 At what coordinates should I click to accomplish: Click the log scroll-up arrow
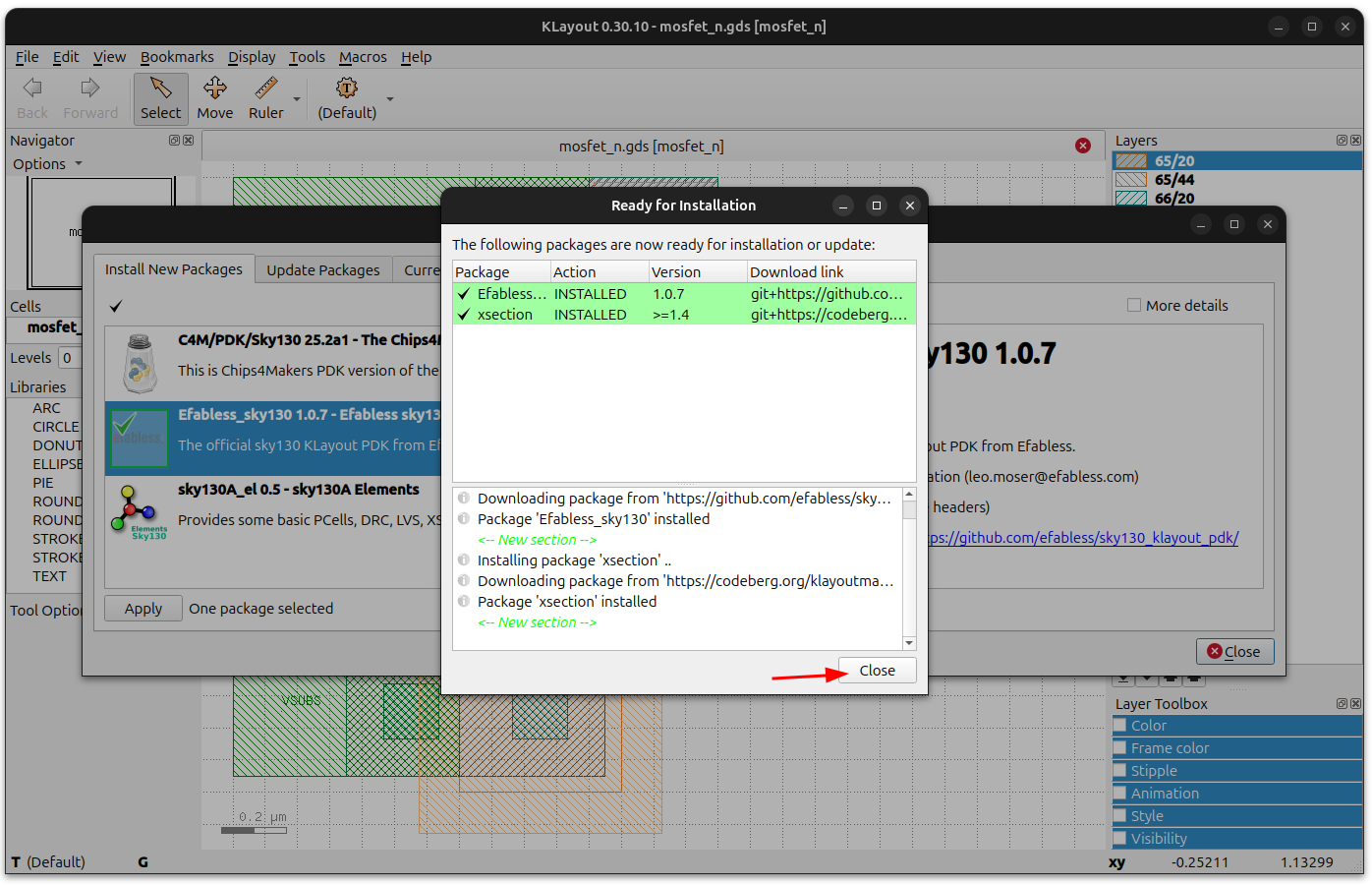point(909,495)
